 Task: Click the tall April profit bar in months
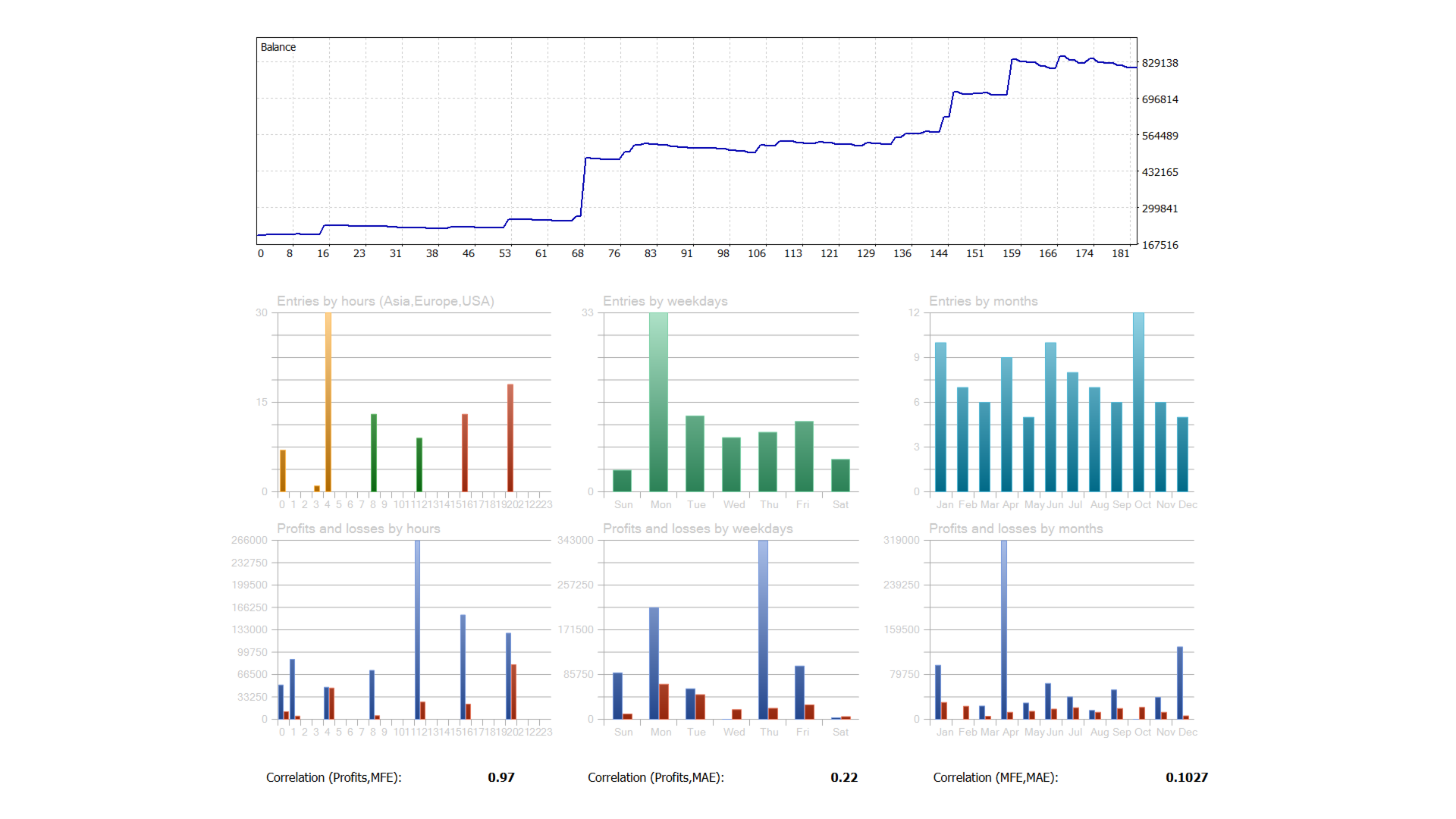1004,629
